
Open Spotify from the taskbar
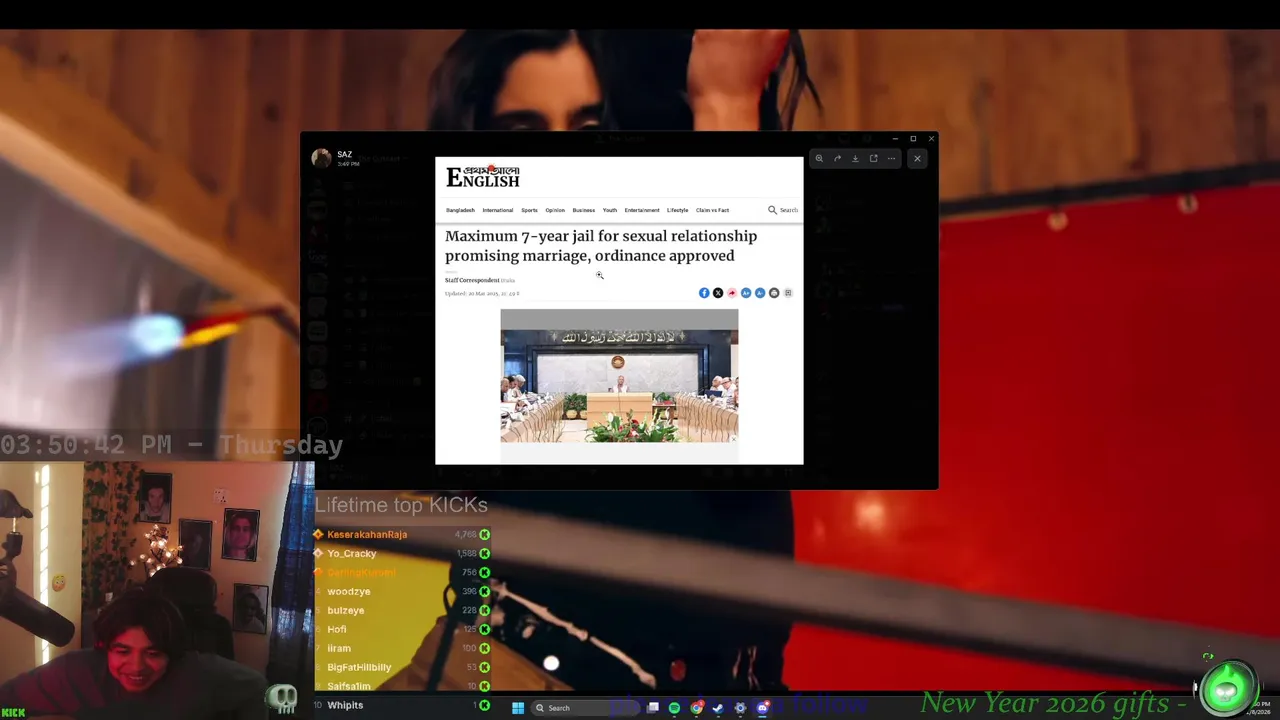click(x=674, y=708)
